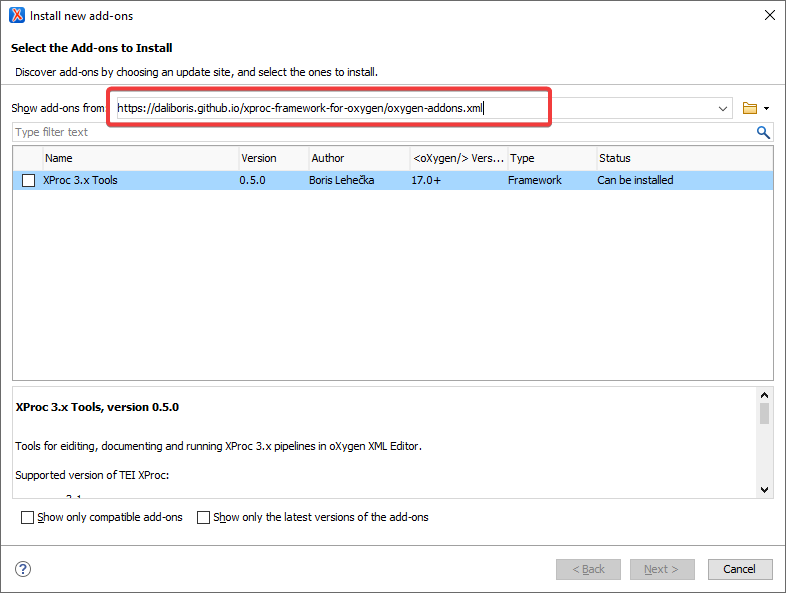Click the oXygen app icon in title bar
The image size is (786, 593).
(x=17, y=16)
